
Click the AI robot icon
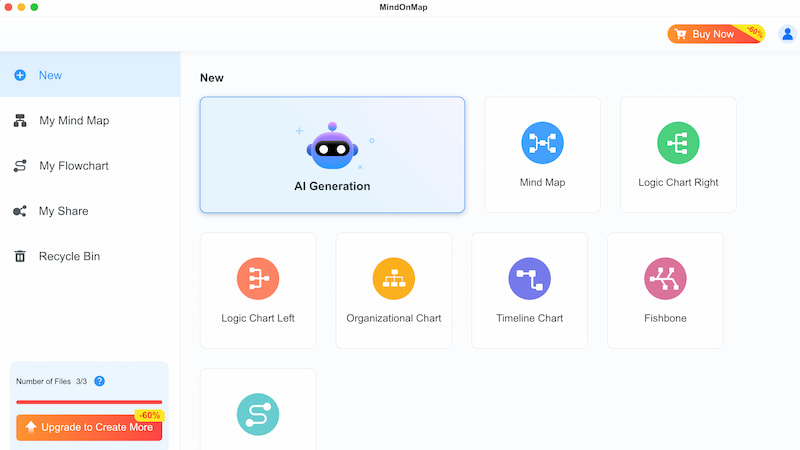(332, 146)
